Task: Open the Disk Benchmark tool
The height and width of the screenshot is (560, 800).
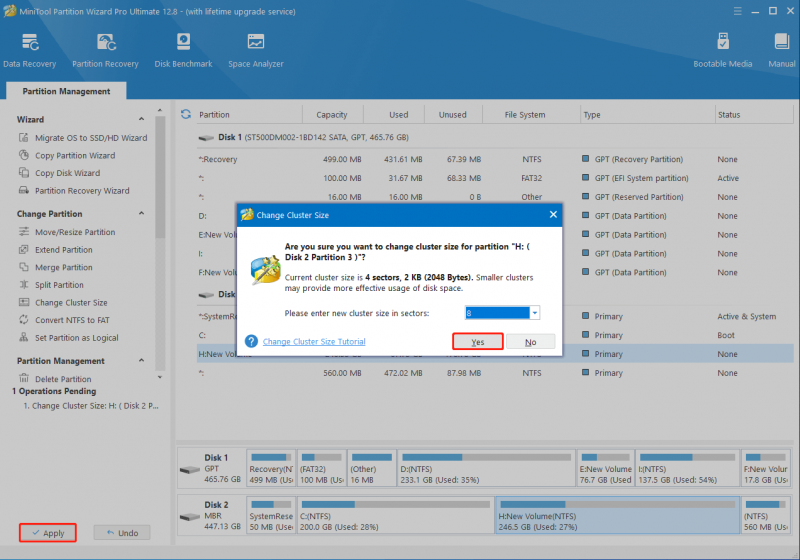Action: 183,50
